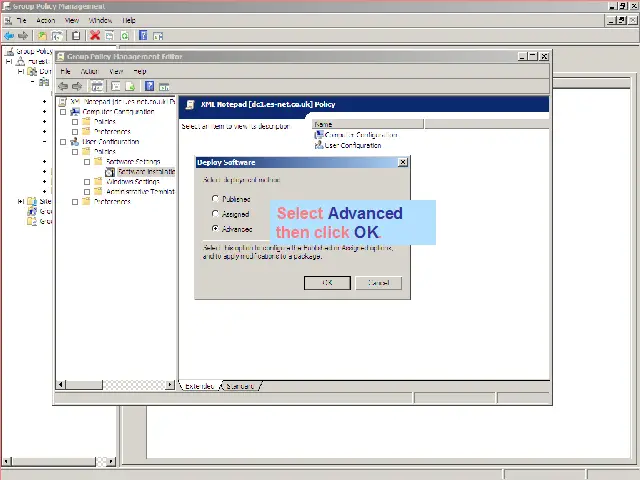640x480 pixels.
Task: Open the Action menu in the Editor window
Action: click(x=89, y=72)
